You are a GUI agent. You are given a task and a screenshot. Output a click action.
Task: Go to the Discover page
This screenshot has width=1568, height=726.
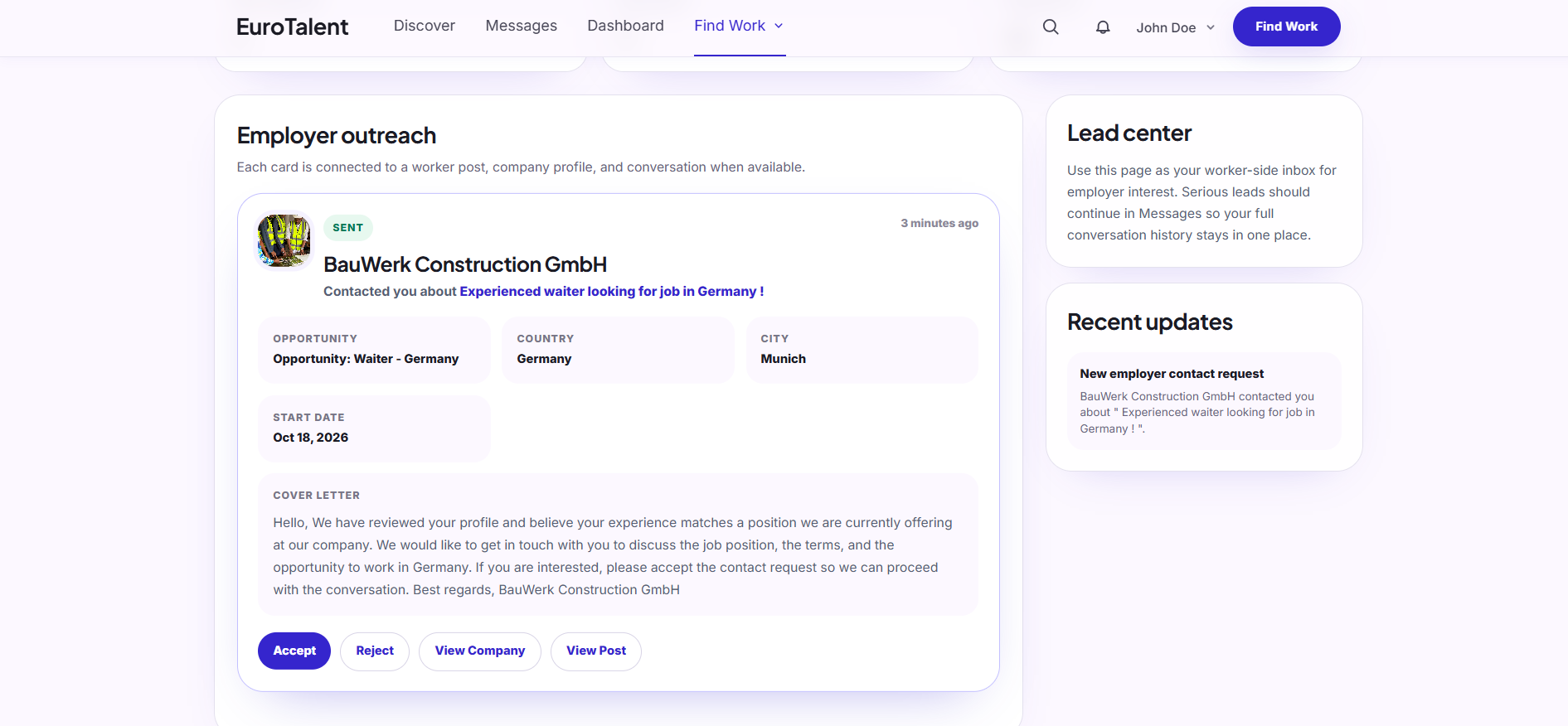(x=425, y=26)
